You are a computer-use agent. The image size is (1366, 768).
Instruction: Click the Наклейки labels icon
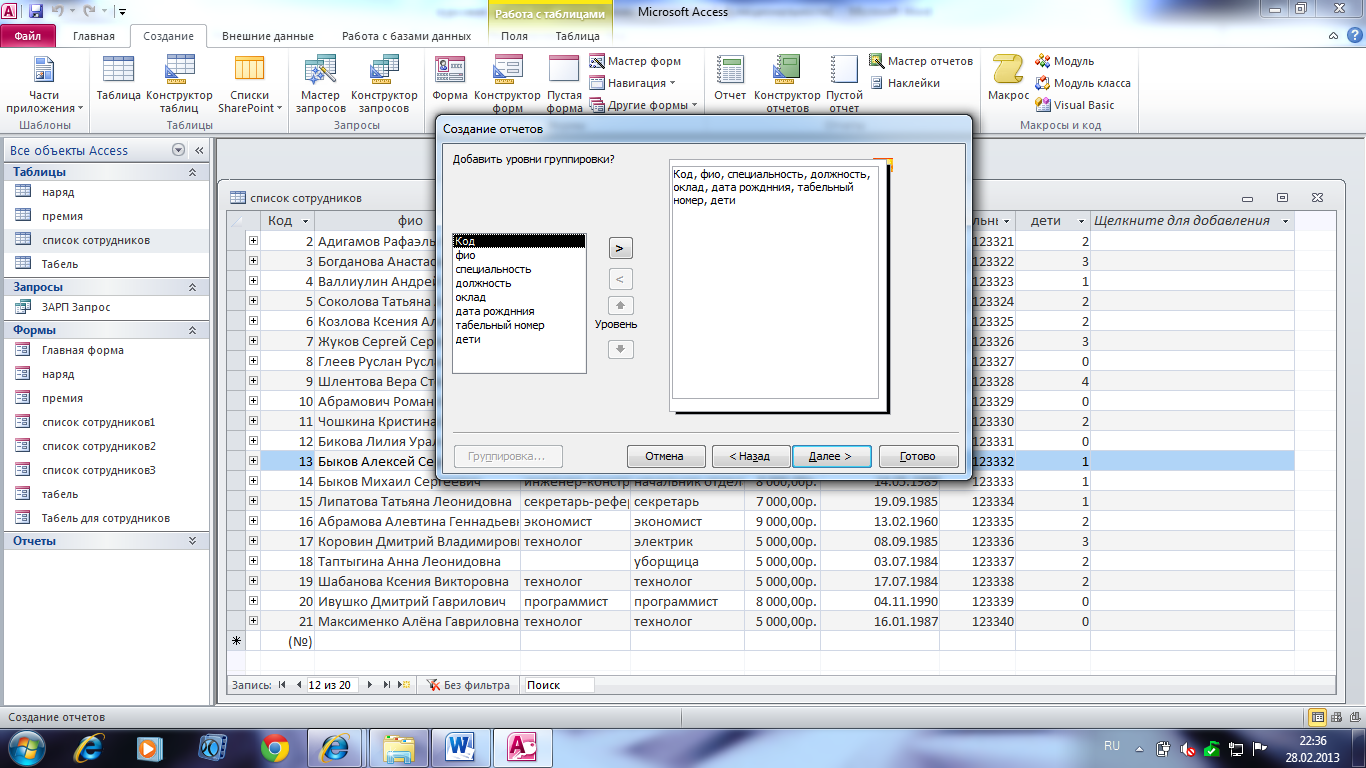[904, 83]
